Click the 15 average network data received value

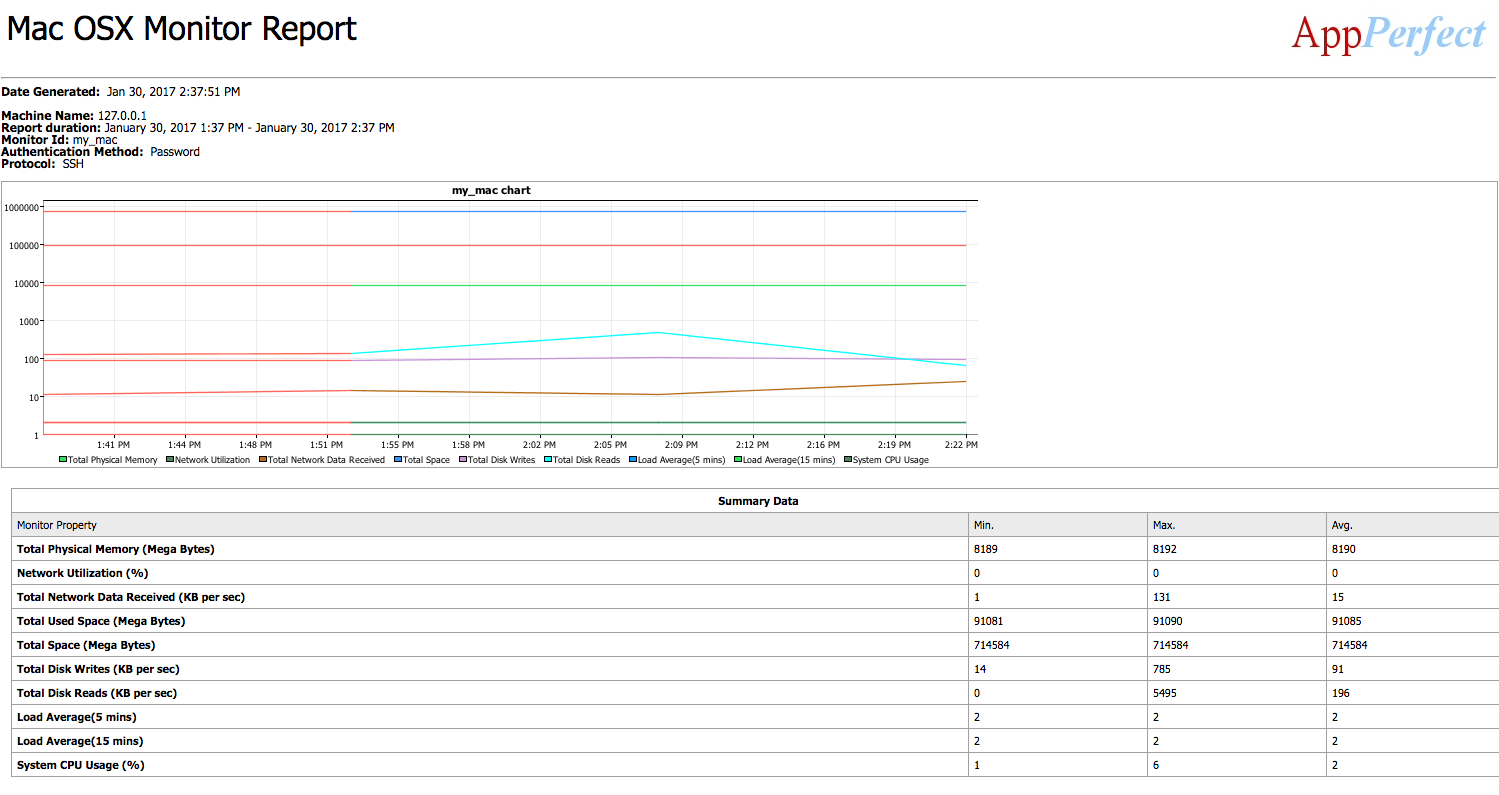coord(1338,597)
